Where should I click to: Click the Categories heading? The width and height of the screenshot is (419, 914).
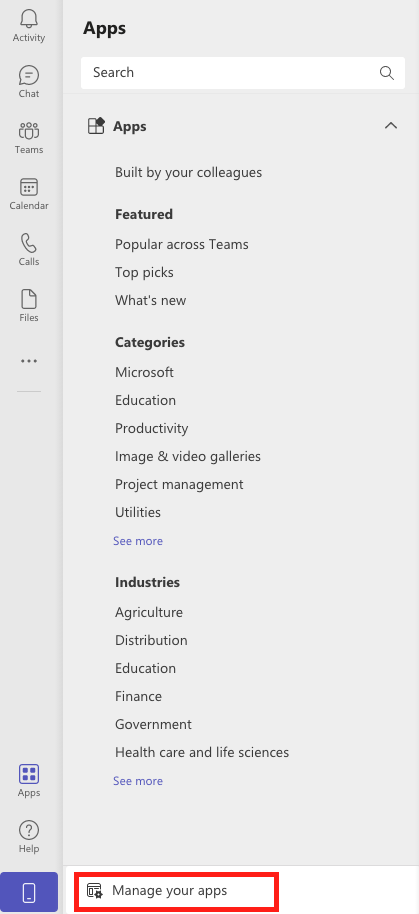[150, 342]
